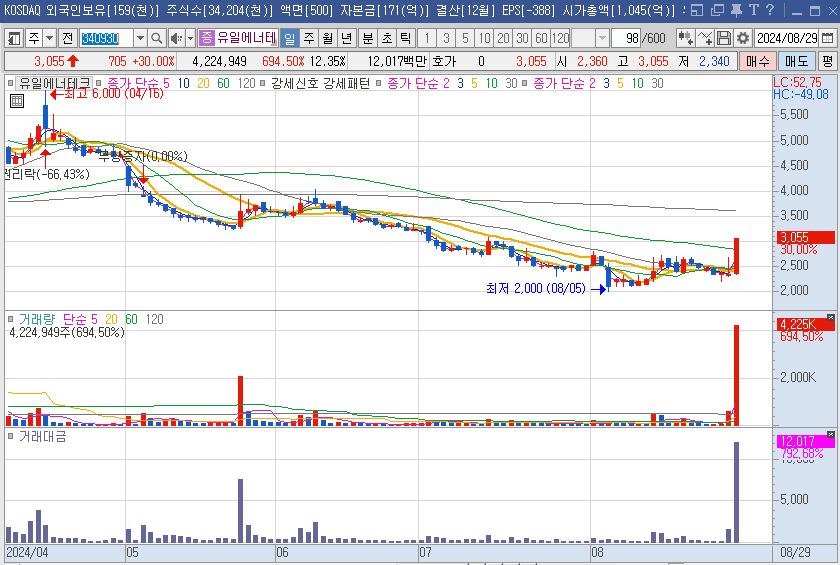
Task: Click the 호가 quote label
Action: [x=443, y=61]
